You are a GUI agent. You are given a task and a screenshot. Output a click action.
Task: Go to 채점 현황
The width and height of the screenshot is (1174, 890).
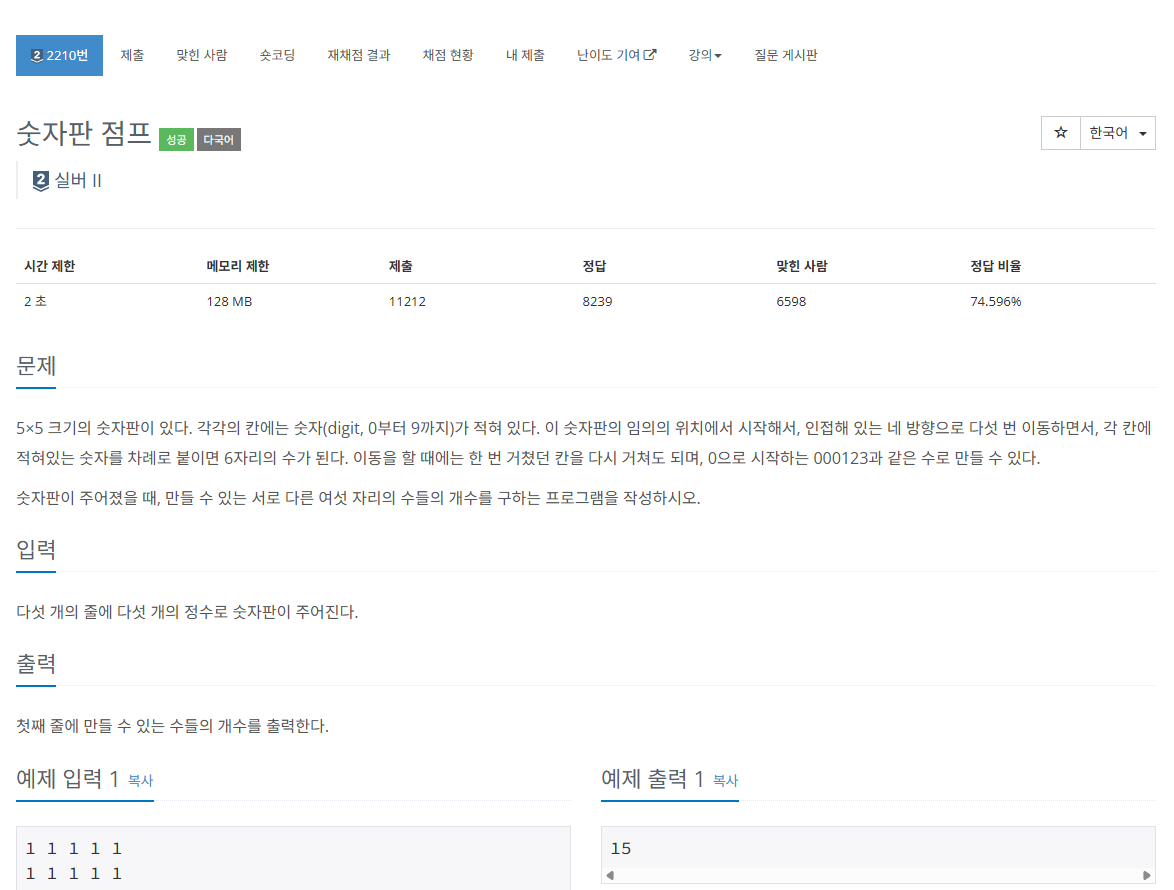tap(448, 55)
